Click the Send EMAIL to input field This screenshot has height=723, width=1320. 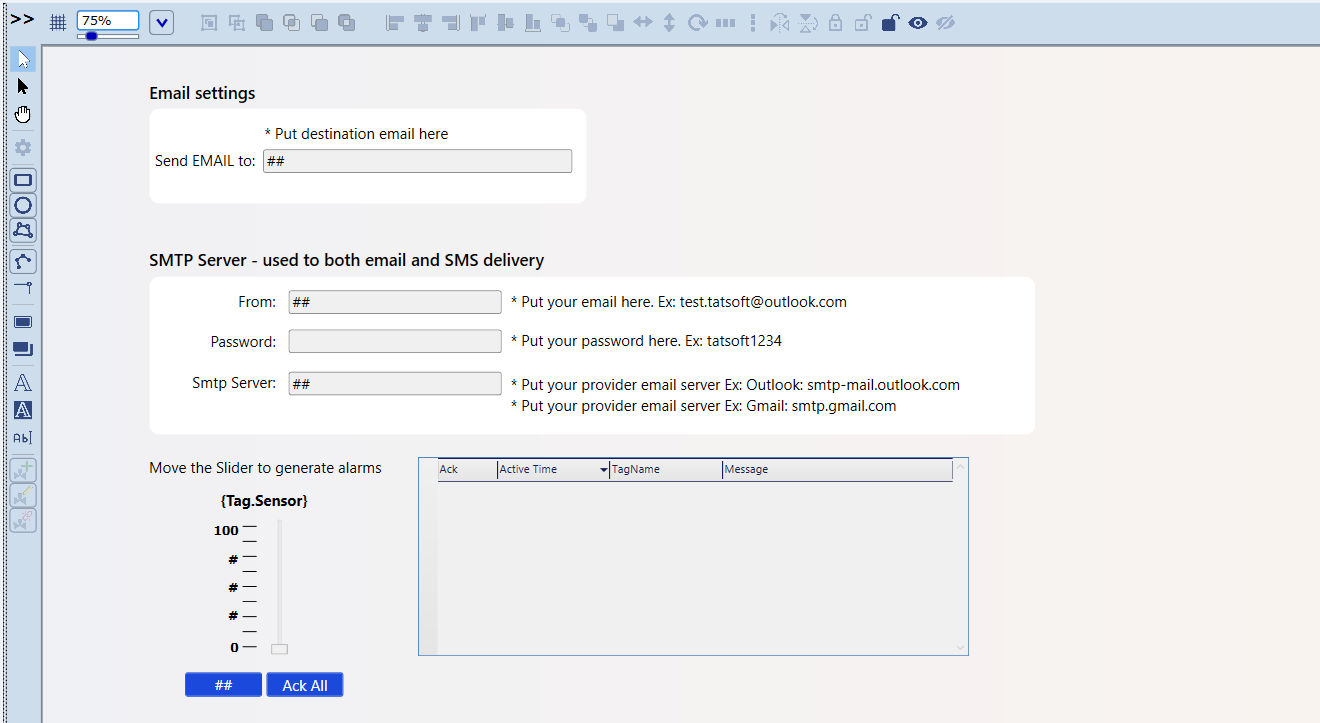tap(417, 161)
